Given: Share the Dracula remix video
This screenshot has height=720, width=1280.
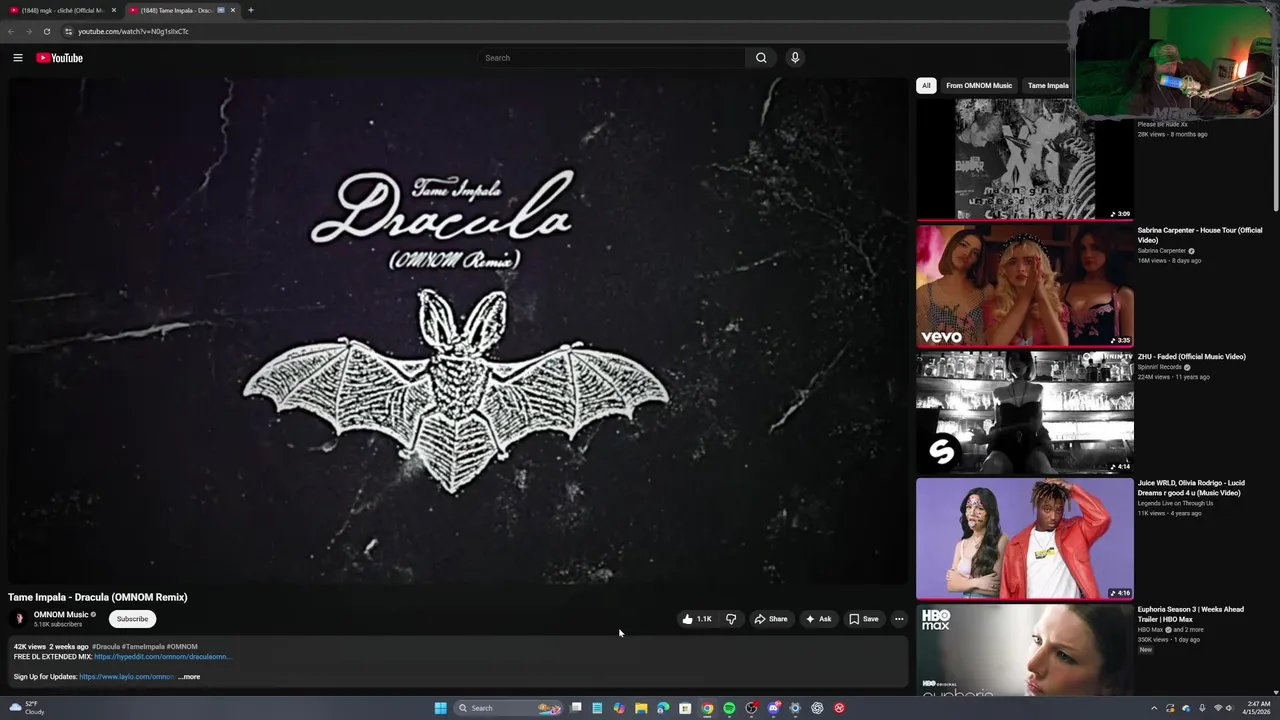Looking at the screenshot, I should click(771, 619).
